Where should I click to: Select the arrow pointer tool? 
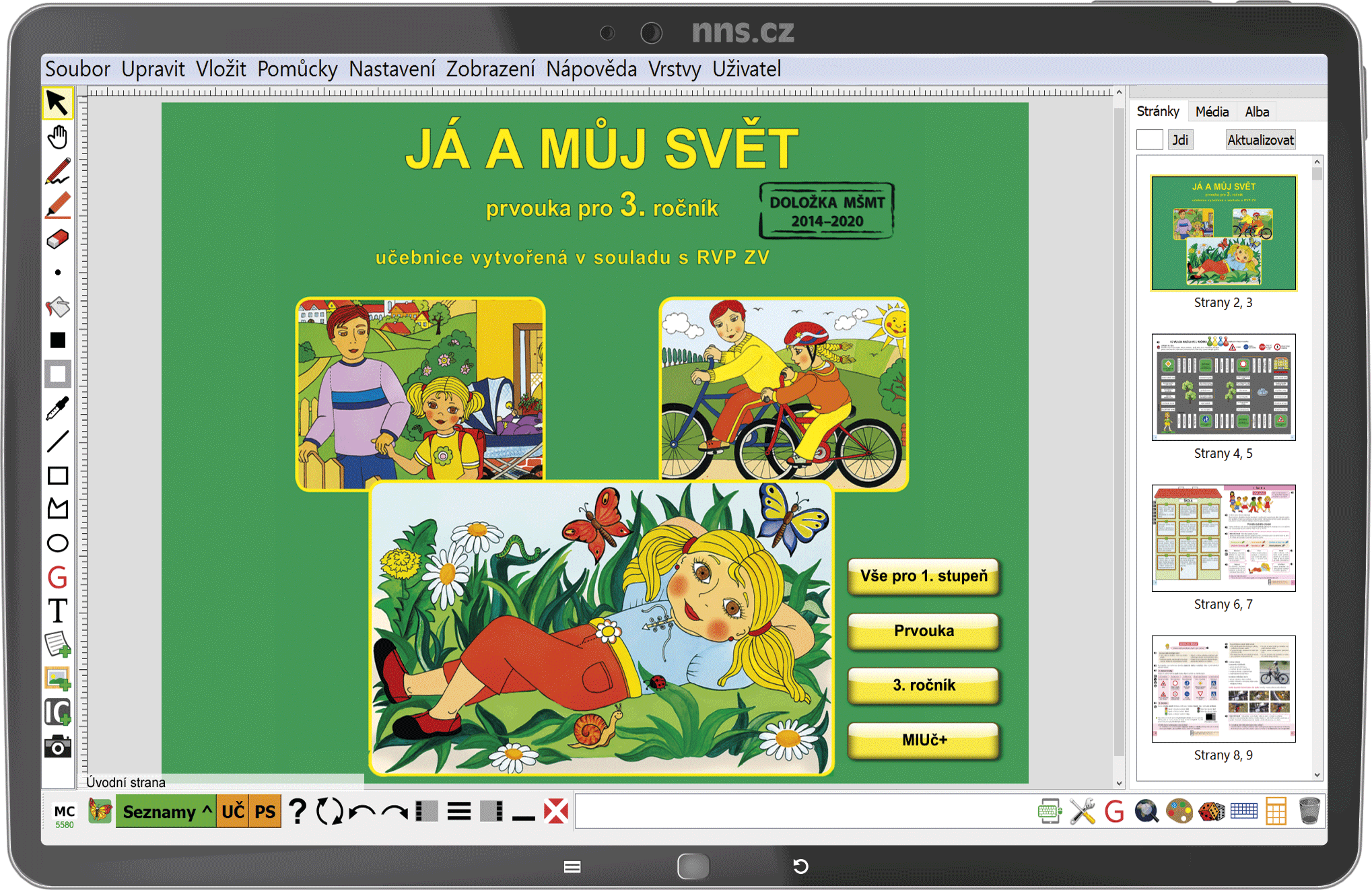pyautogui.click(x=57, y=104)
